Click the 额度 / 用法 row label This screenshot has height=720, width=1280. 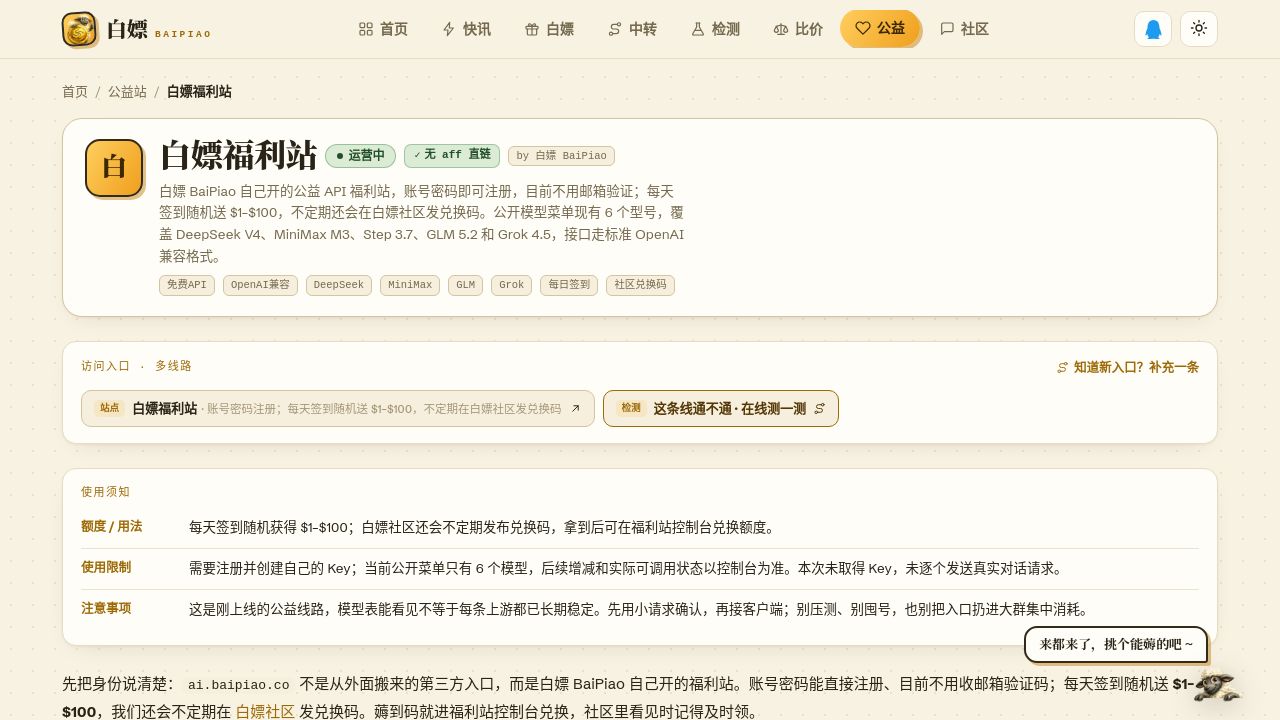point(112,526)
